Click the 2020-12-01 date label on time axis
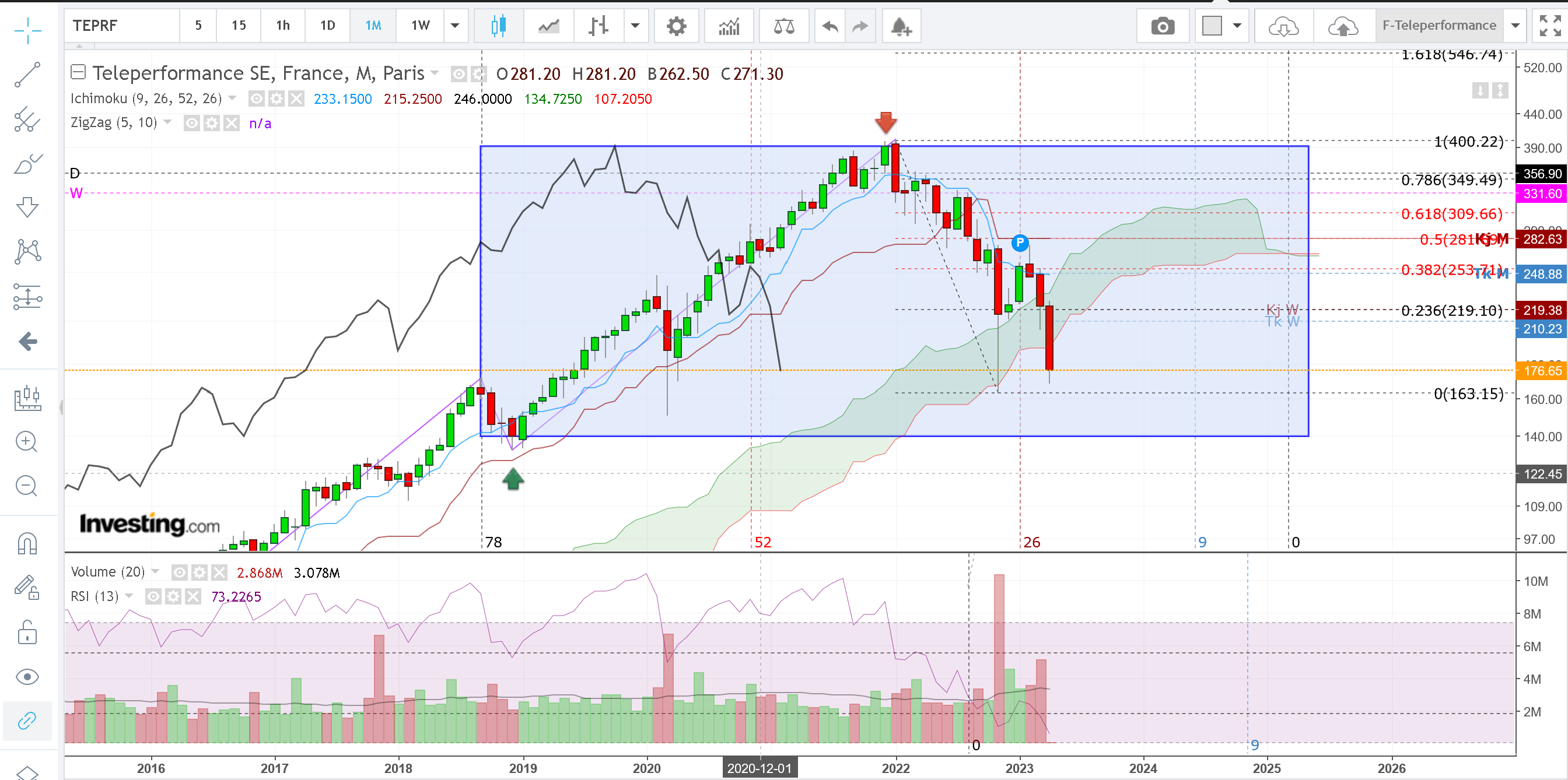Viewport: 1568px width, 780px height. pyautogui.click(x=759, y=768)
